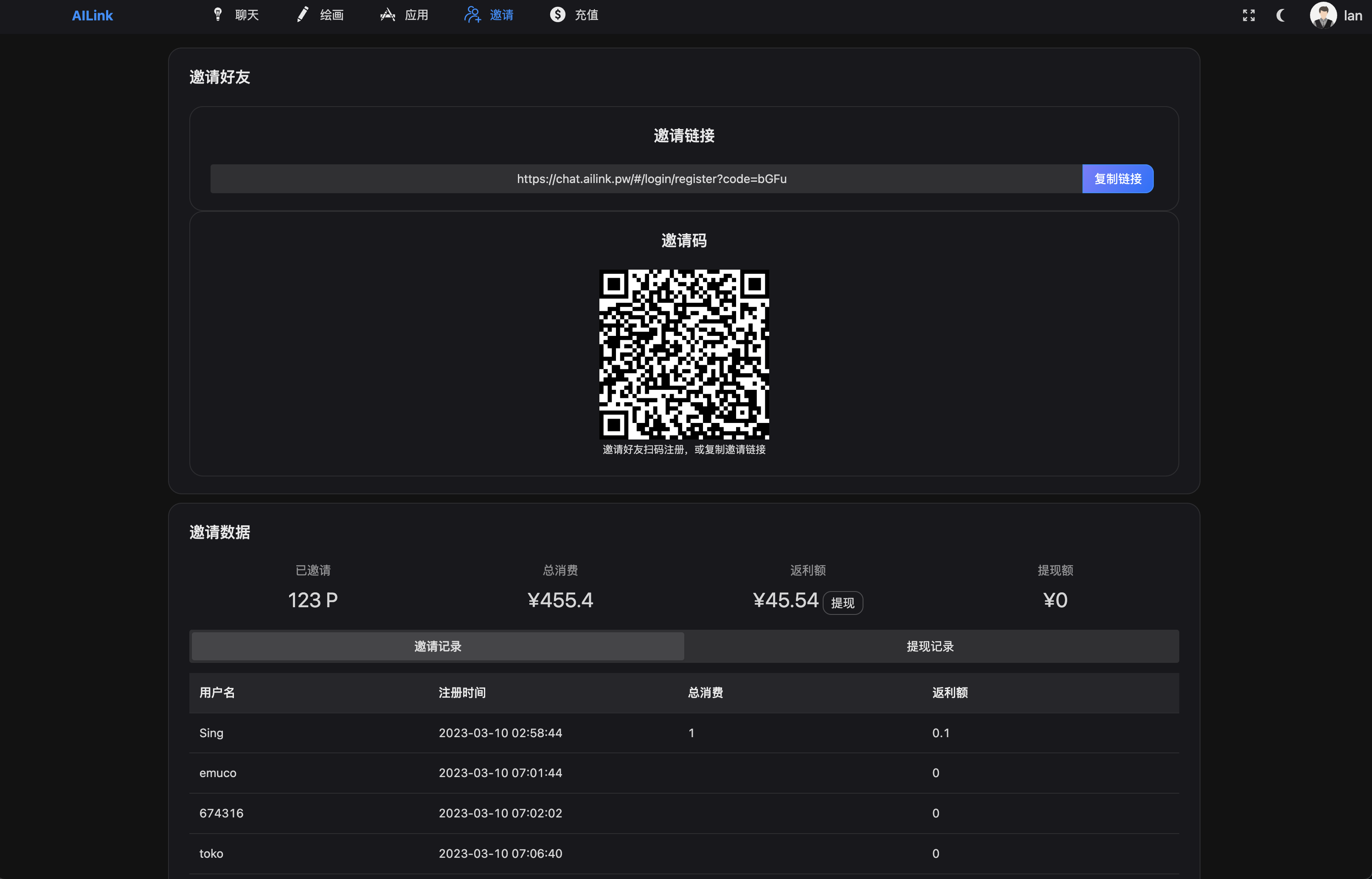Click the 2023-03-10 07:02:02 cell
The height and width of the screenshot is (879, 1372).
[500, 813]
